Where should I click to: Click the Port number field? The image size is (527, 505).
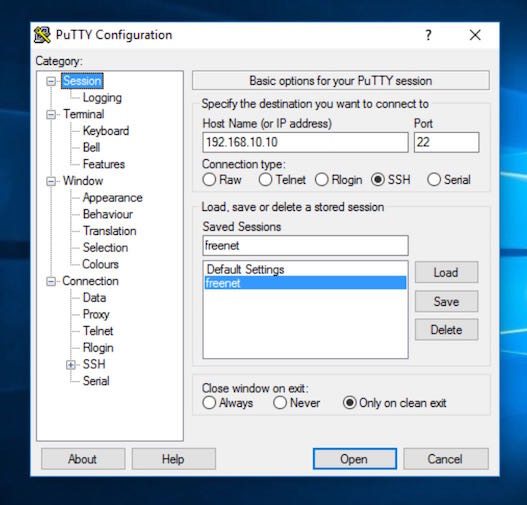pos(446,142)
